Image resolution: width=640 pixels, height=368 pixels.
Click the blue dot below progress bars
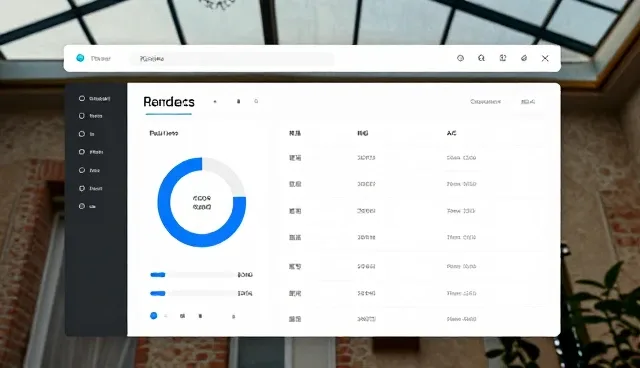tap(153, 316)
